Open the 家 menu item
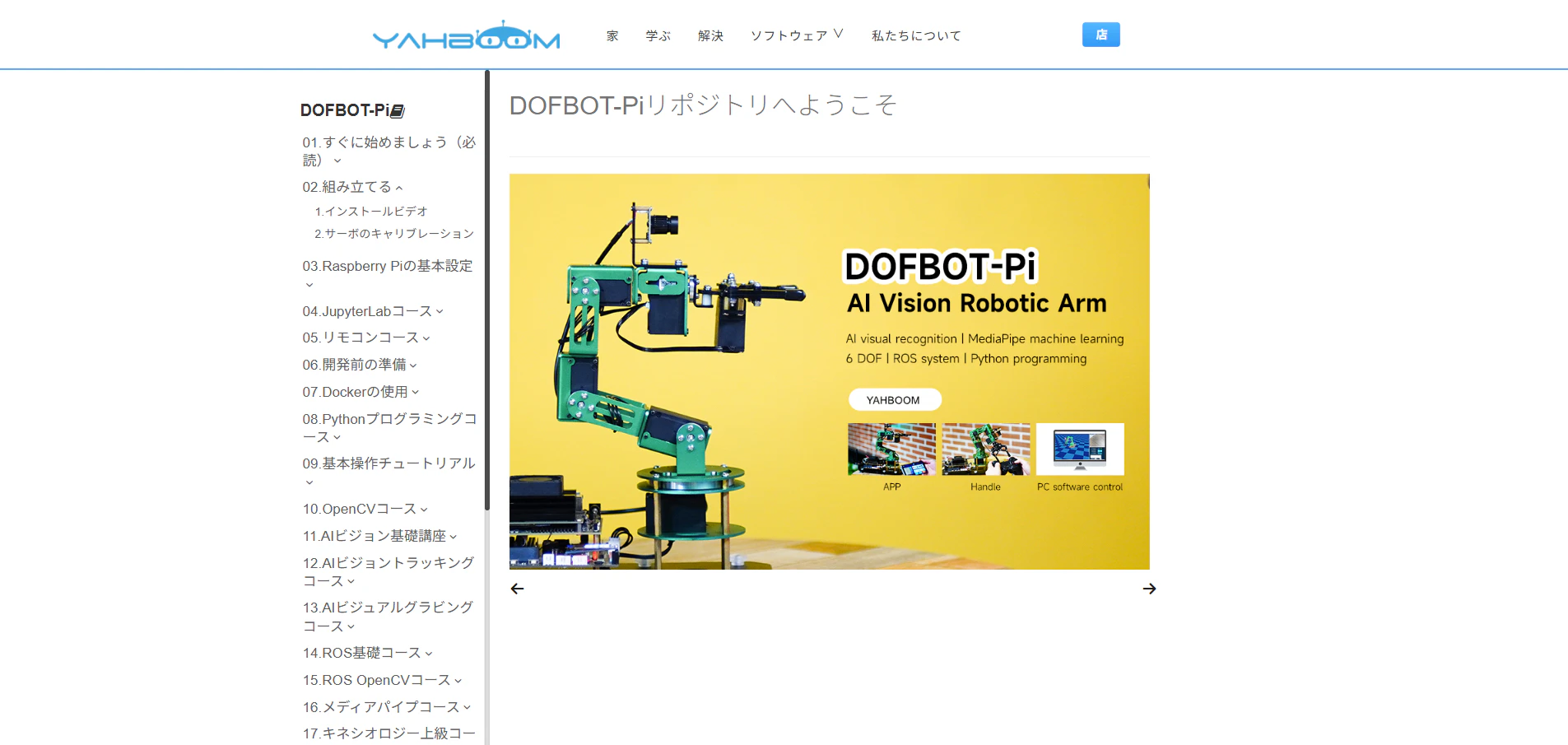The height and width of the screenshot is (745, 1568). (612, 35)
